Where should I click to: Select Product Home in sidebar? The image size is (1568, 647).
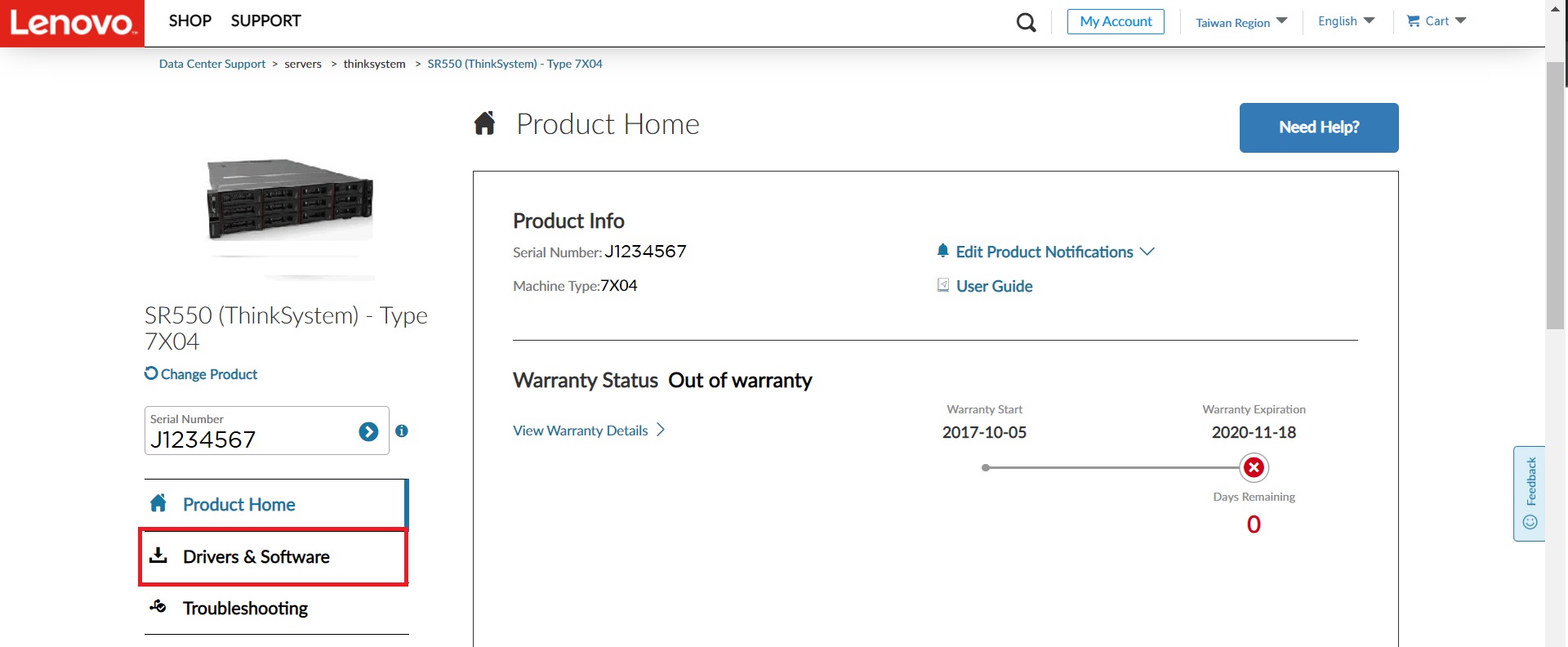276,504
